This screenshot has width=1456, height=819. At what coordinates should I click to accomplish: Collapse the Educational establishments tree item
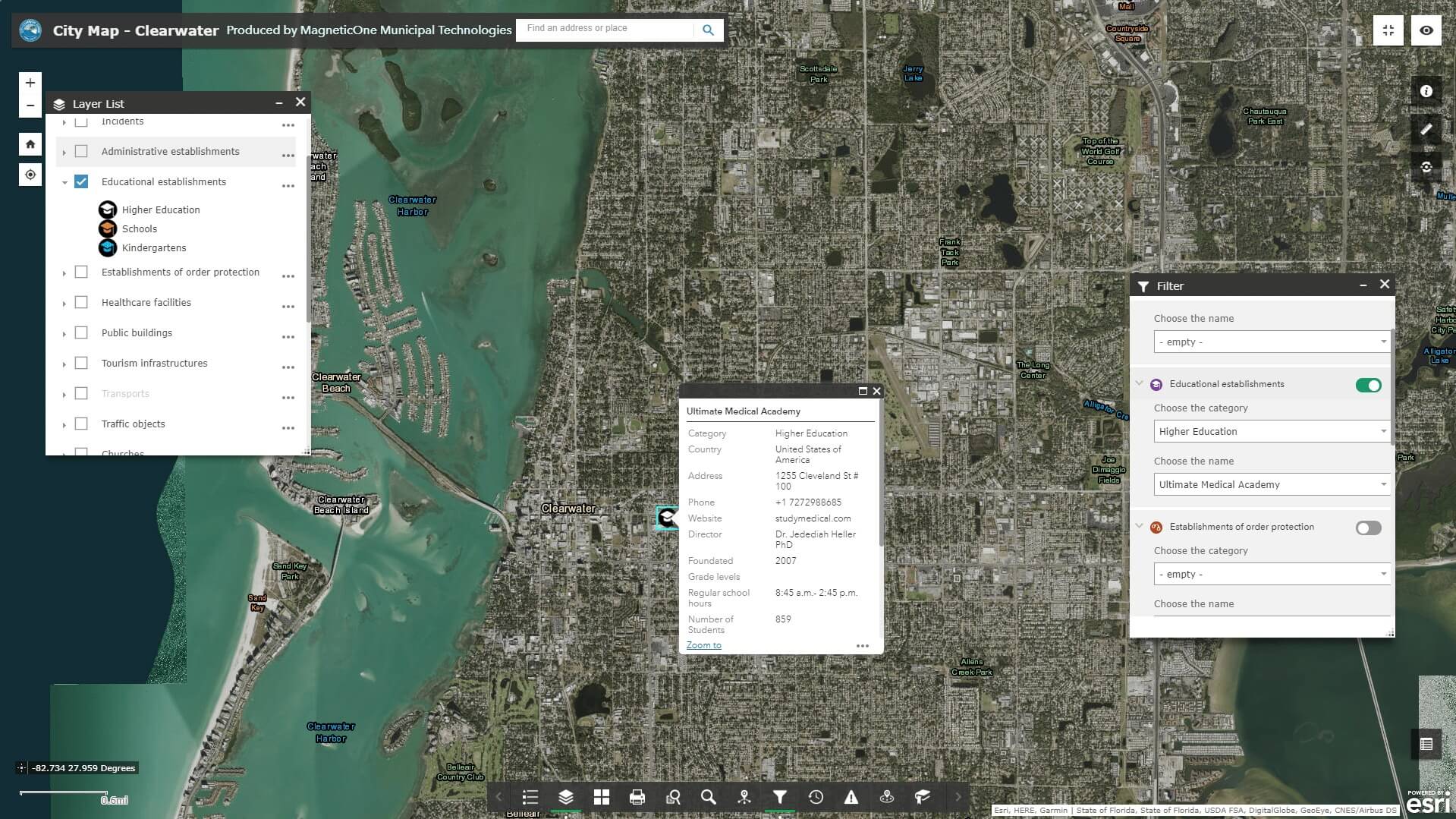64,182
